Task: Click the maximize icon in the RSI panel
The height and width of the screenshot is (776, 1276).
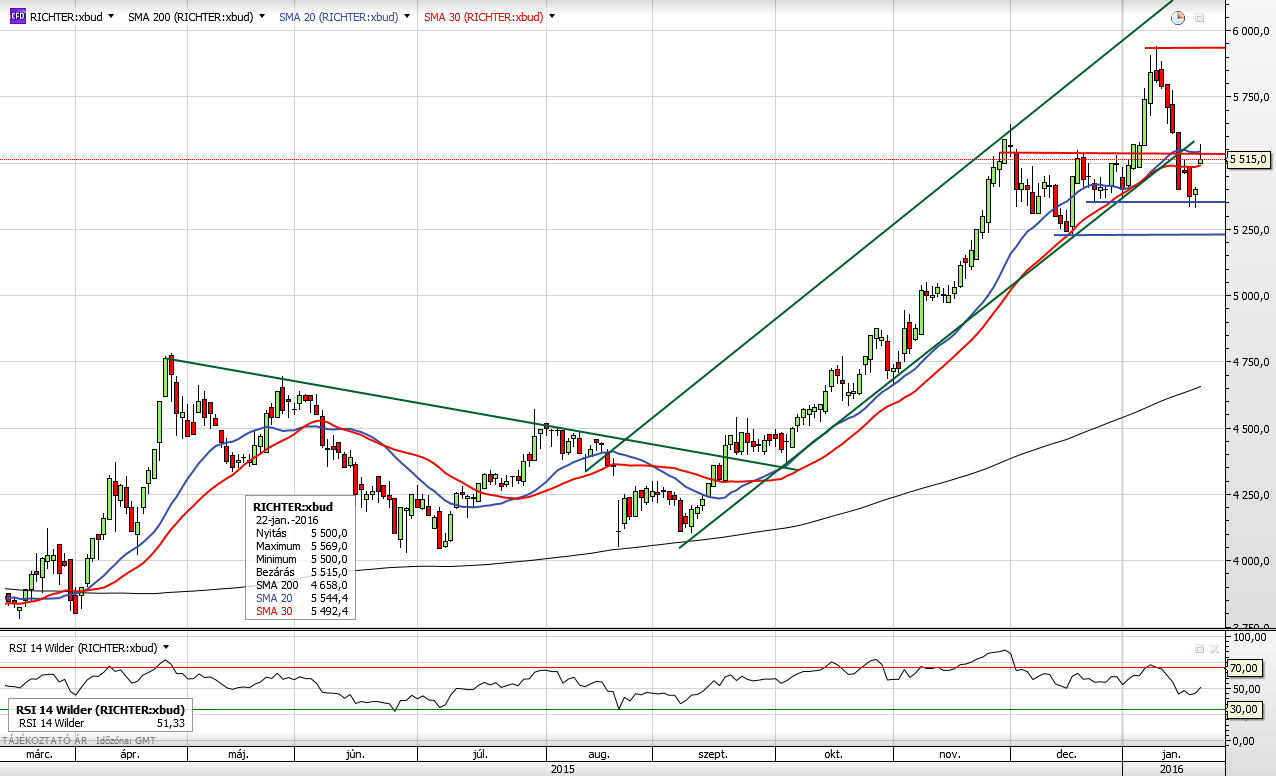Action: [x=1200, y=648]
